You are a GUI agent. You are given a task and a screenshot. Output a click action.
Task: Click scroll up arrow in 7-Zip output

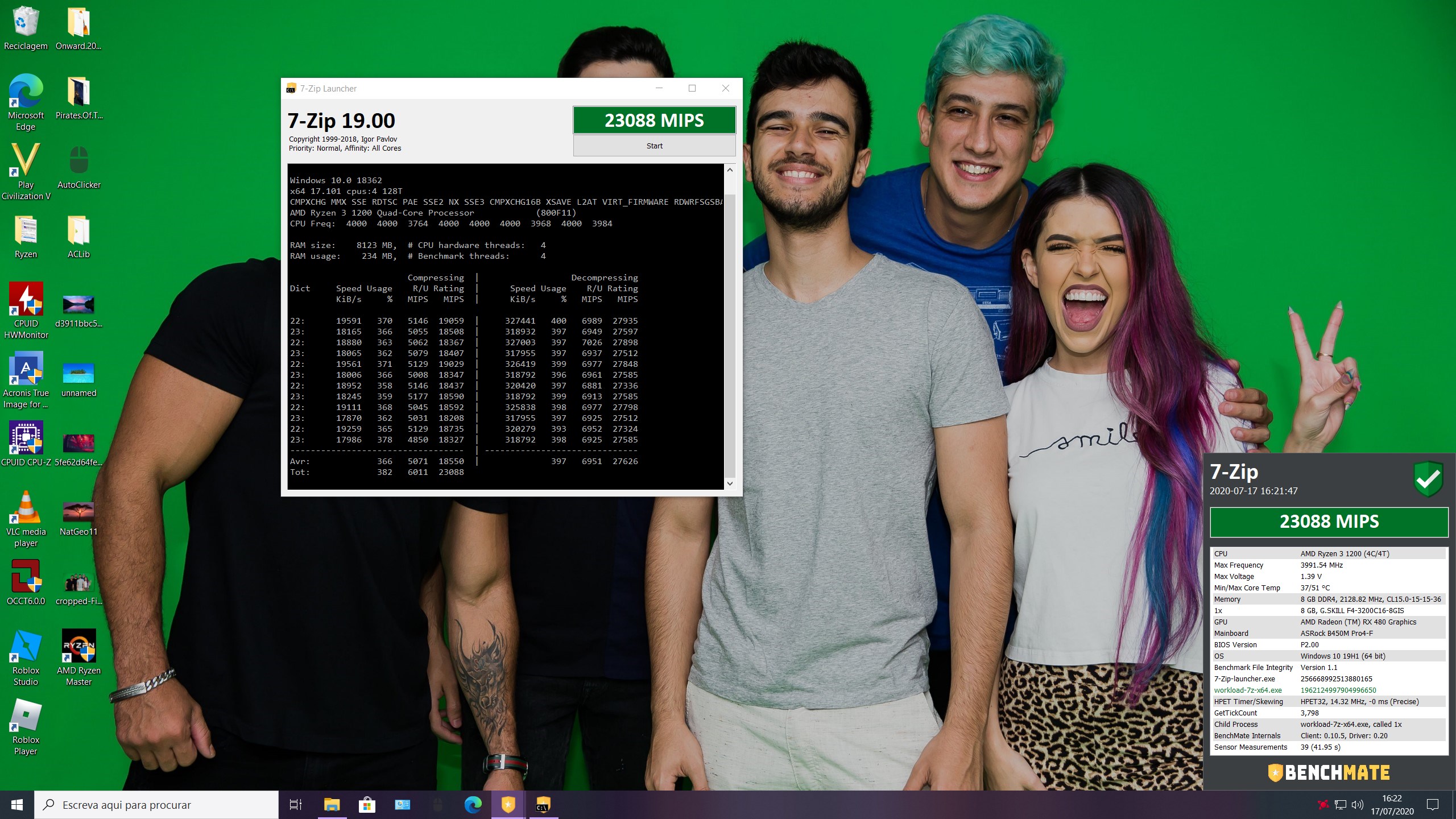730,169
